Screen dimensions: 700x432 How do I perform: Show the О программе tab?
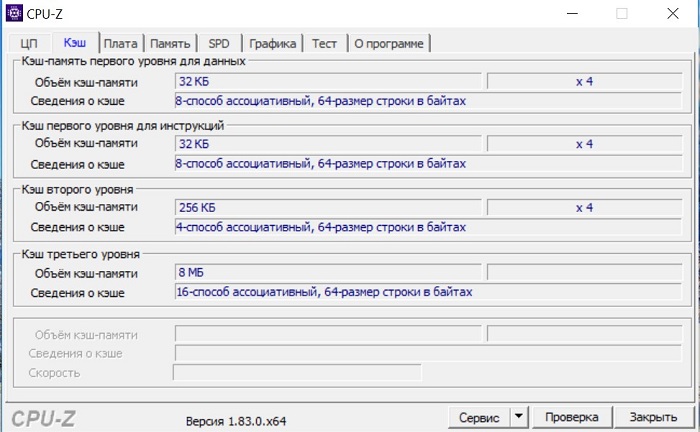[x=389, y=43]
